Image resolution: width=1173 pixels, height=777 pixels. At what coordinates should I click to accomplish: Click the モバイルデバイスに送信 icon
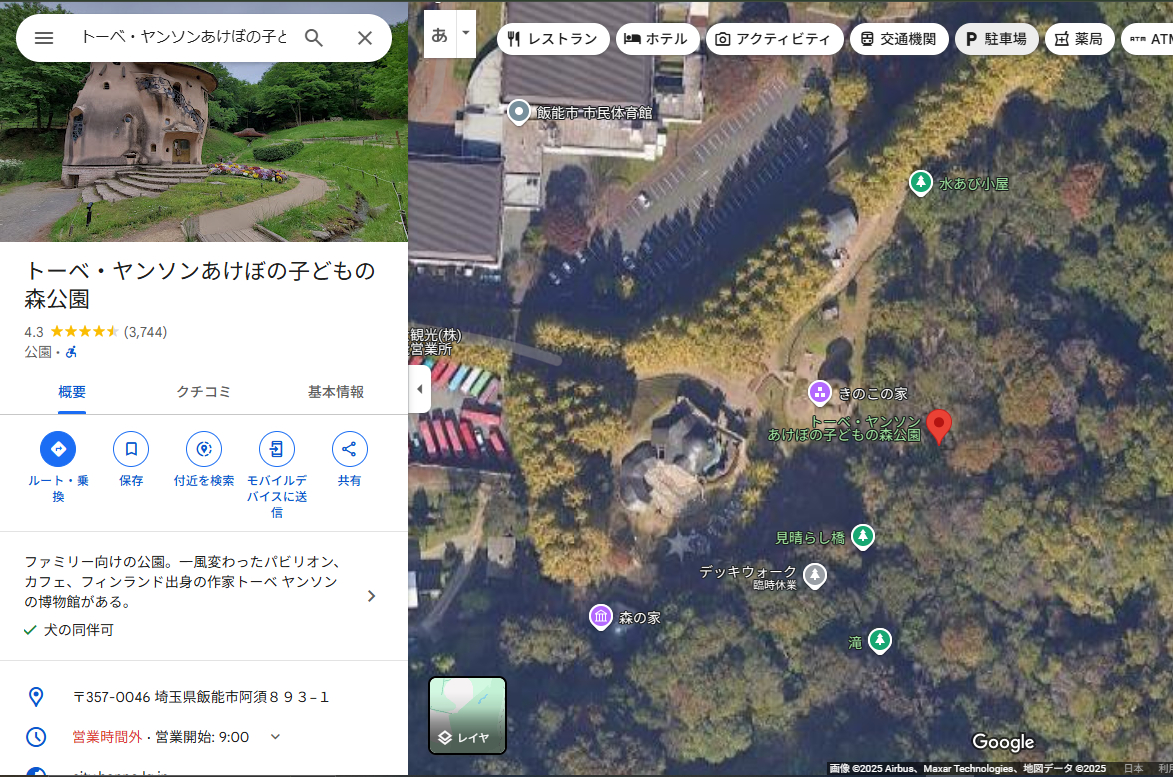[x=277, y=449]
